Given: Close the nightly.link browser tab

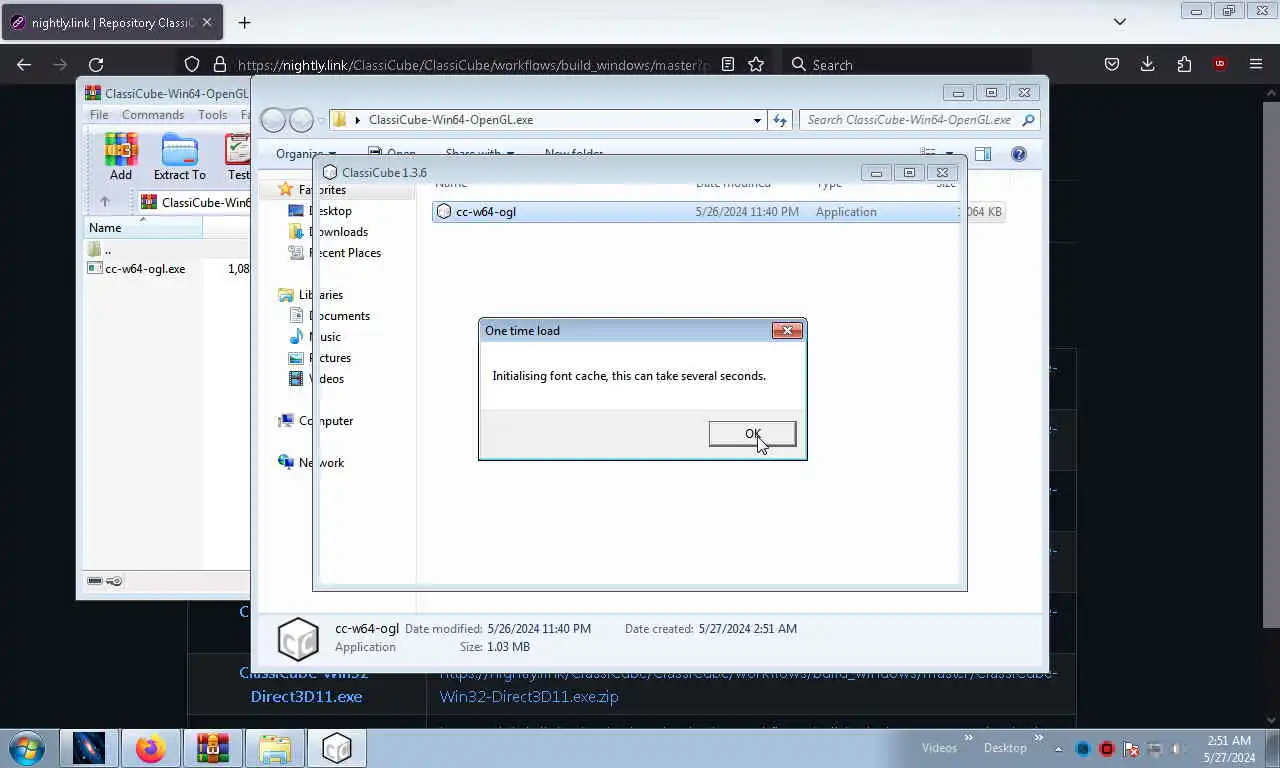Looking at the screenshot, I should tap(206, 22).
